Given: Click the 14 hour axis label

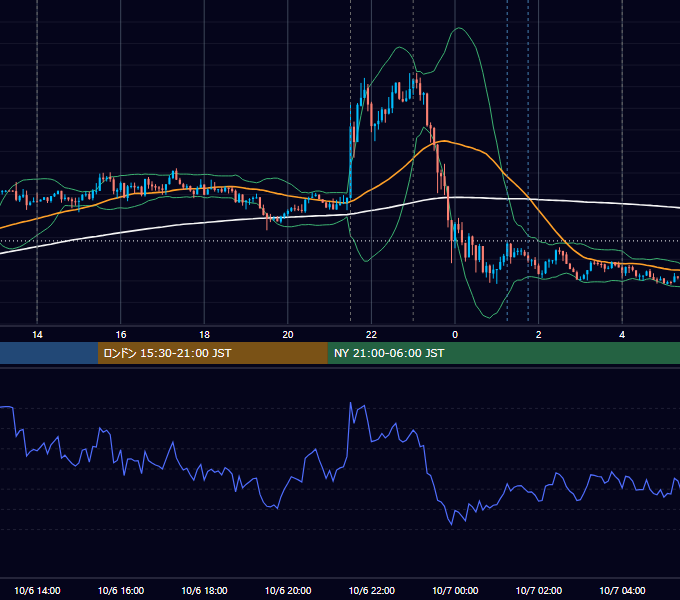Looking at the screenshot, I should pos(37,335).
